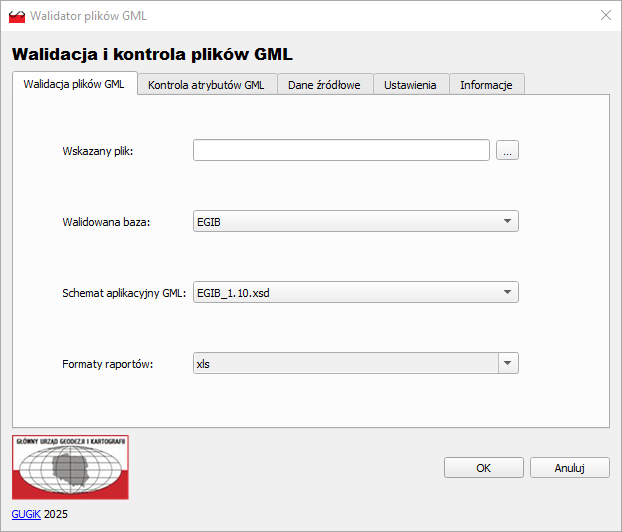
Task: Go to the Ustawienia tab
Action: pos(410,85)
